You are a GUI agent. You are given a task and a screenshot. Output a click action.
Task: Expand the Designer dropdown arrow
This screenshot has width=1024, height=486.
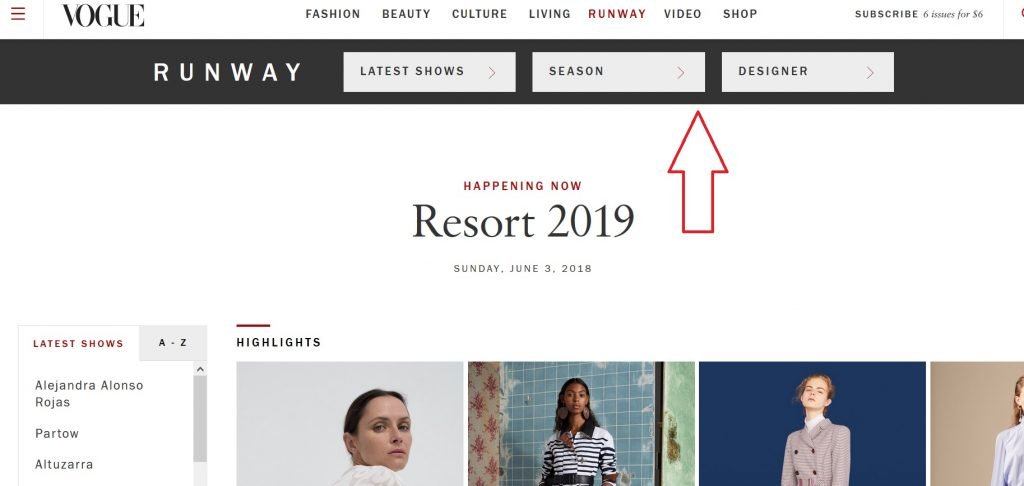pyautogui.click(x=870, y=73)
